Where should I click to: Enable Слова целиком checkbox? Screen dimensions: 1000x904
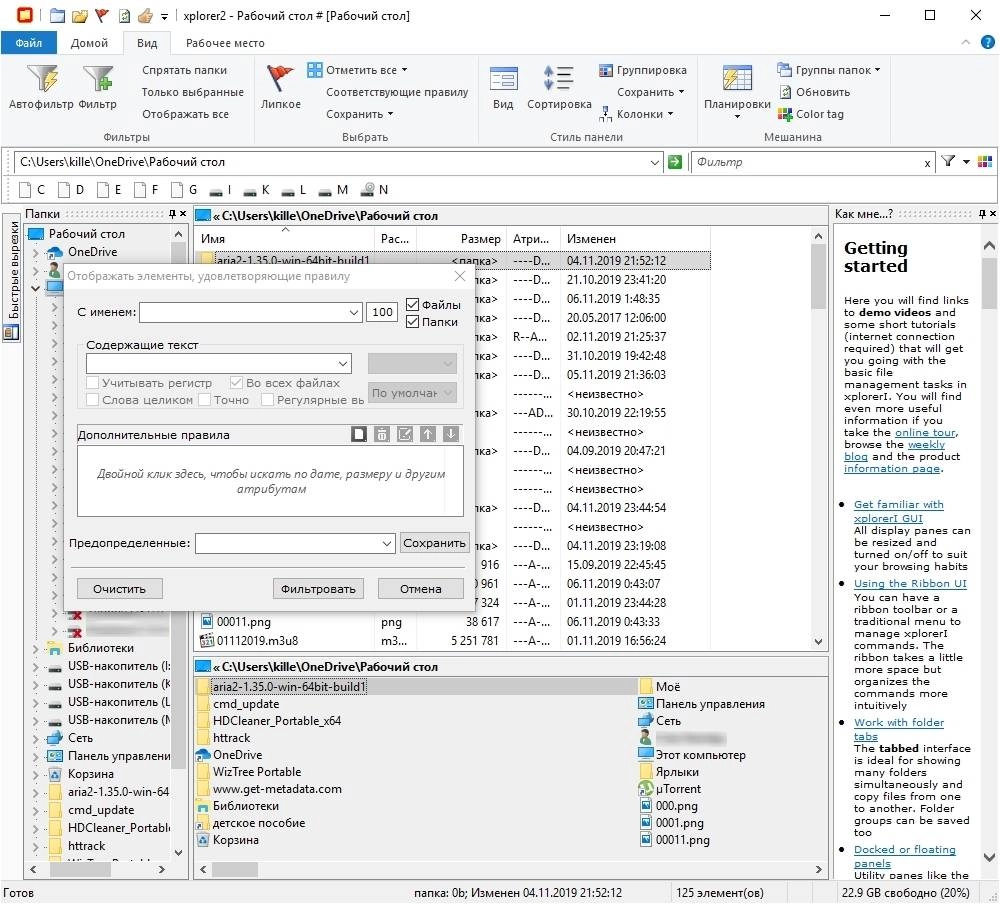tap(92, 399)
